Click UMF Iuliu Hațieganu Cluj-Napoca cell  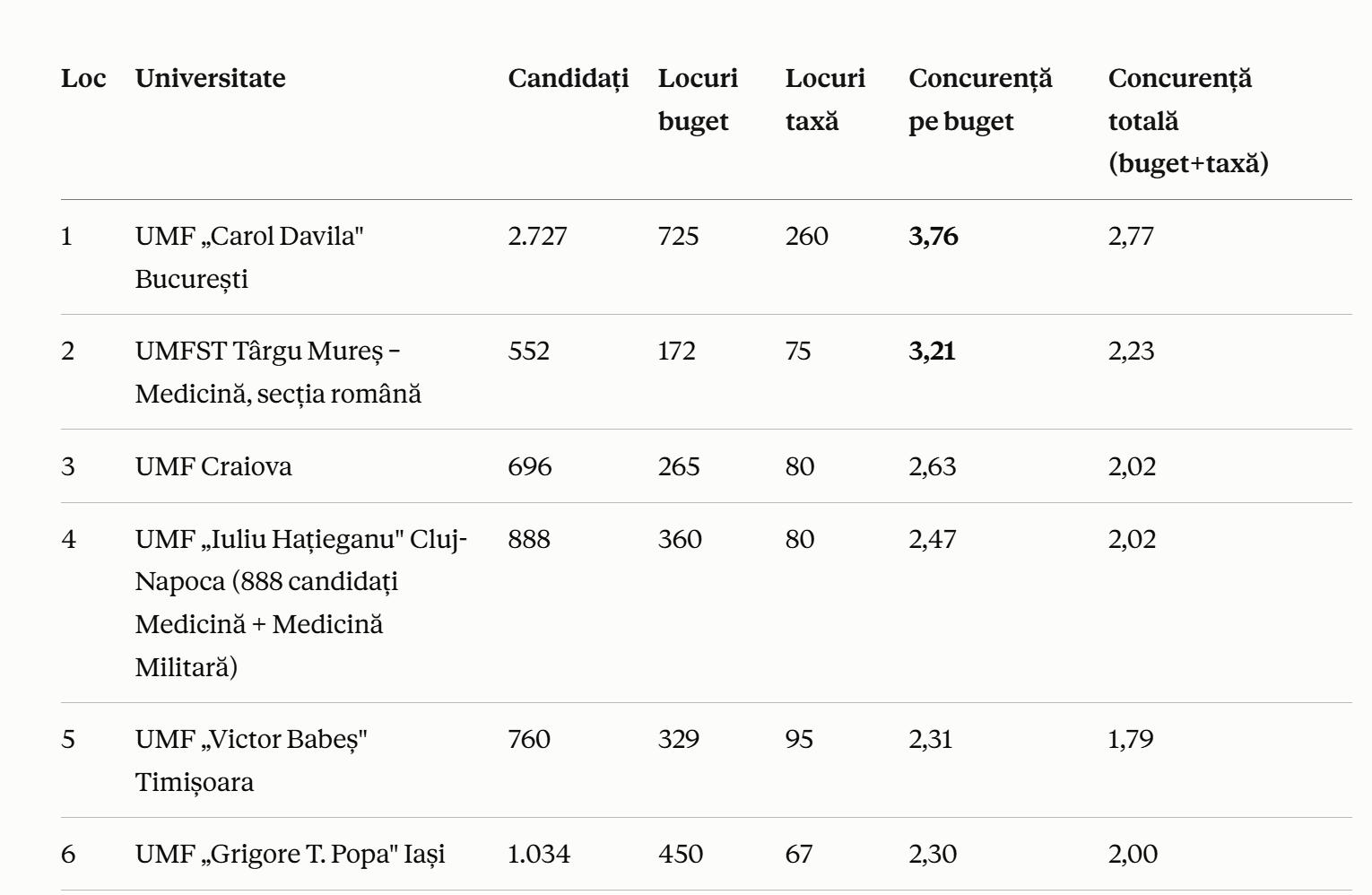(x=301, y=603)
